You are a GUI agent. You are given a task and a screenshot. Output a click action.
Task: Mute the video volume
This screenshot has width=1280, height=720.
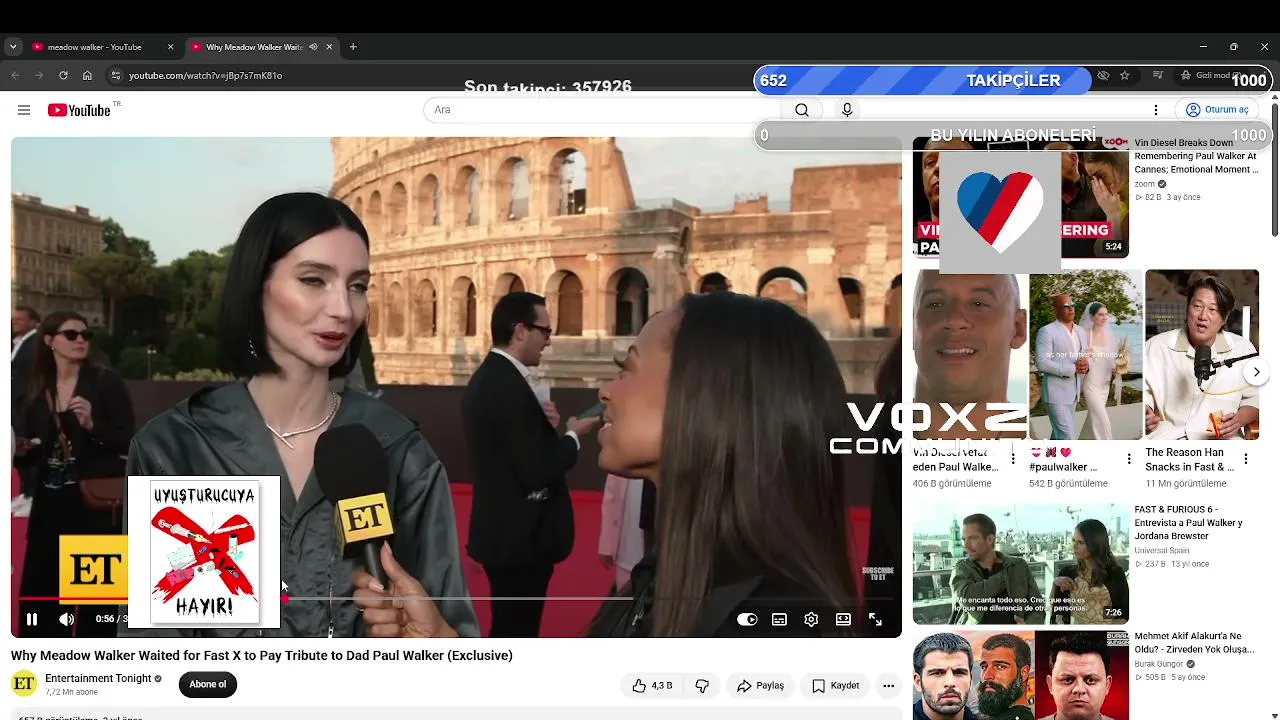pos(66,620)
